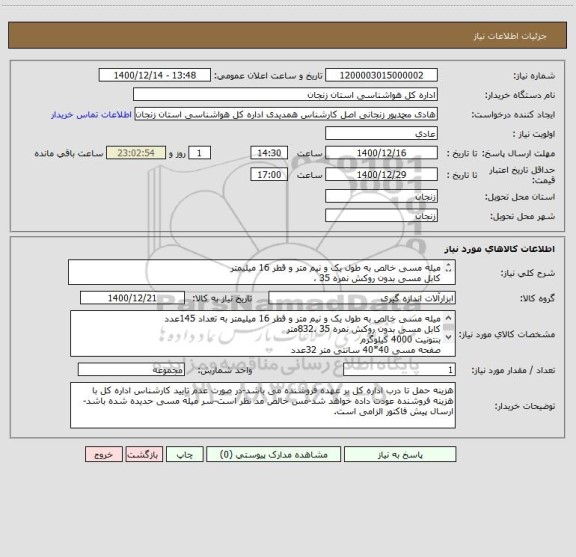This screenshot has width=576, height=557.
Task: Click the need date field 1400/12/21
Action: (132, 298)
